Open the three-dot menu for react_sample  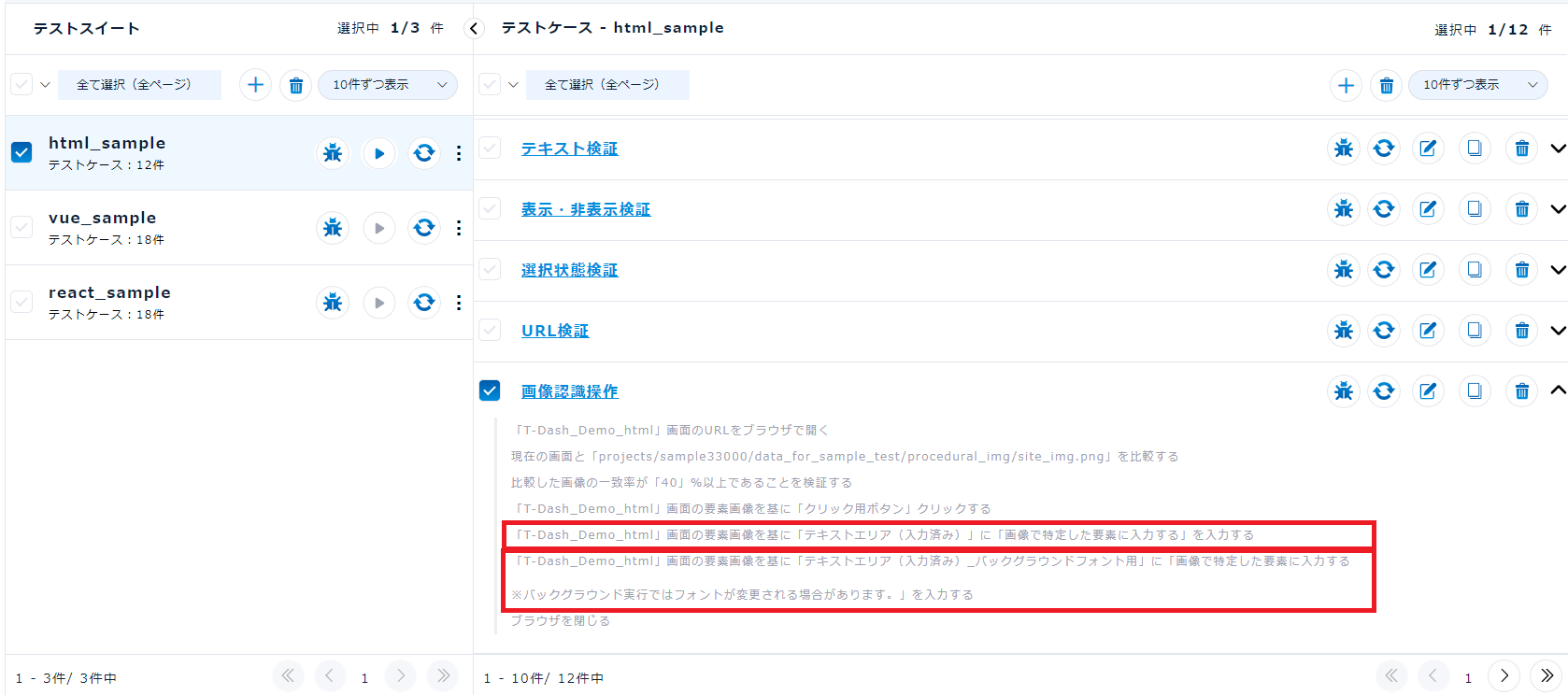[459, 303]
